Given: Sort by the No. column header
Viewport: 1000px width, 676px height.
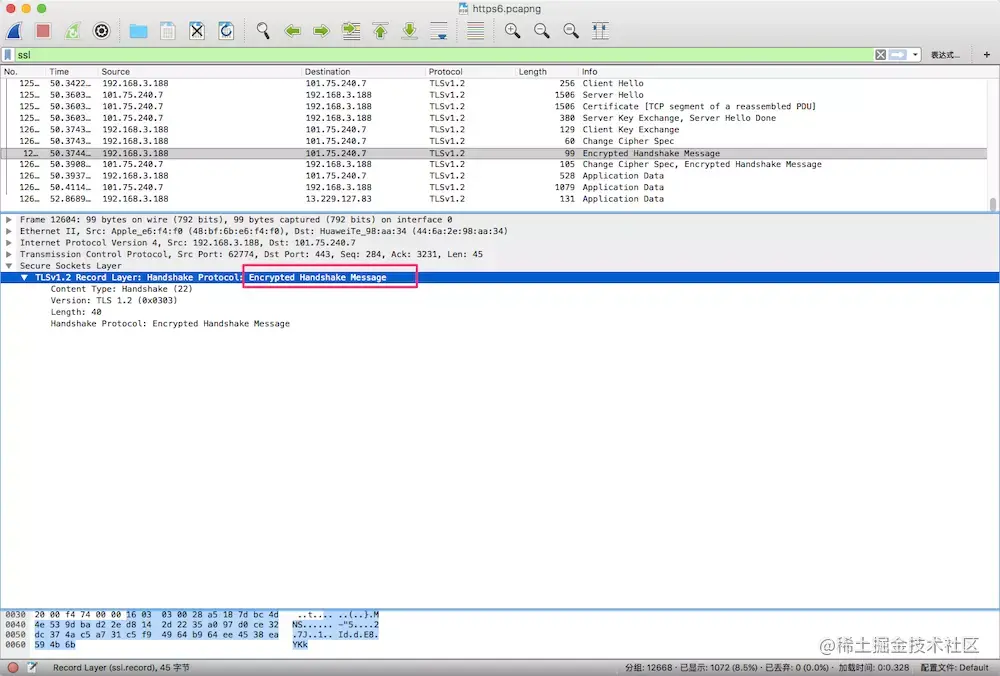Looking at the screenshot, I should point(23,71).
